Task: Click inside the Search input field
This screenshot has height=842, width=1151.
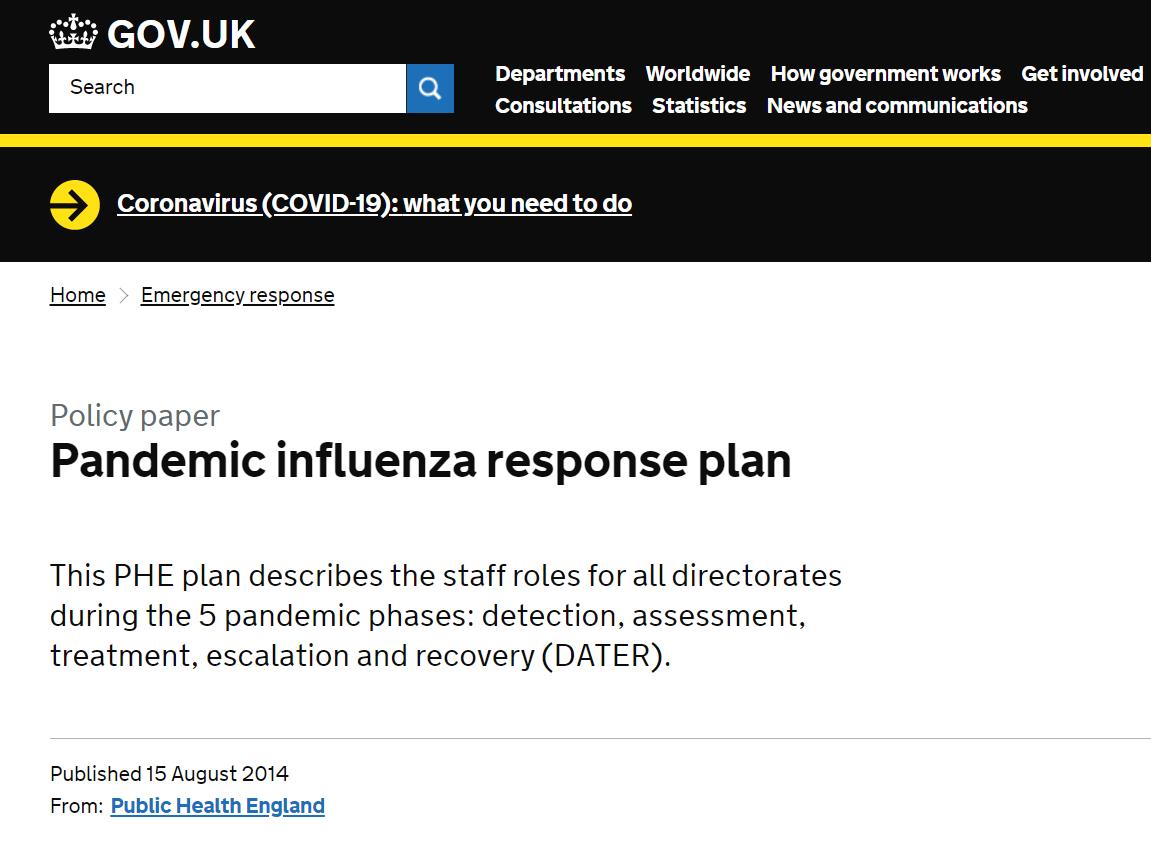Action: [x=227, y=88]
